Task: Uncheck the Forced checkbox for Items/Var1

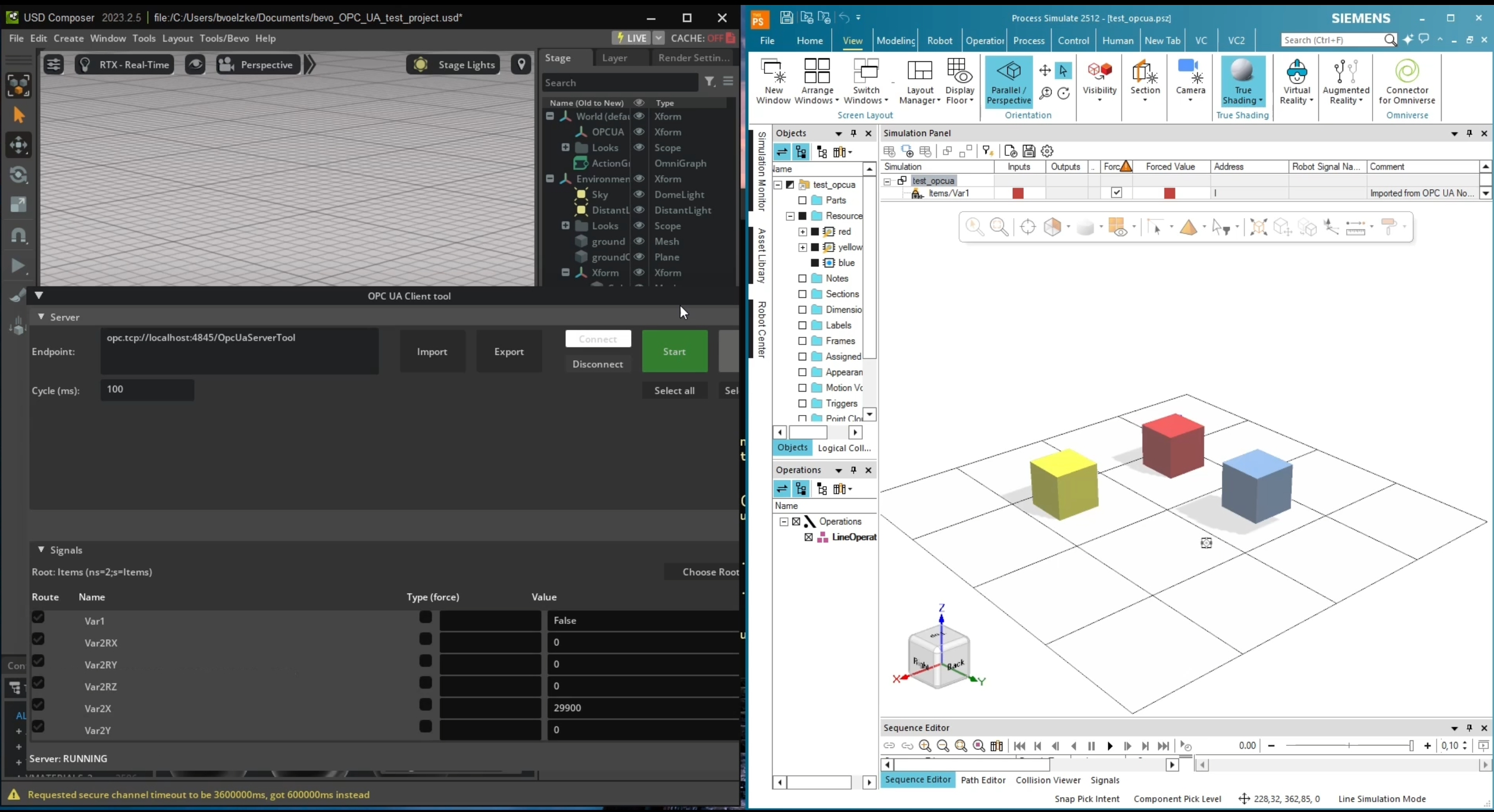Action: (x=1117, y=192)
